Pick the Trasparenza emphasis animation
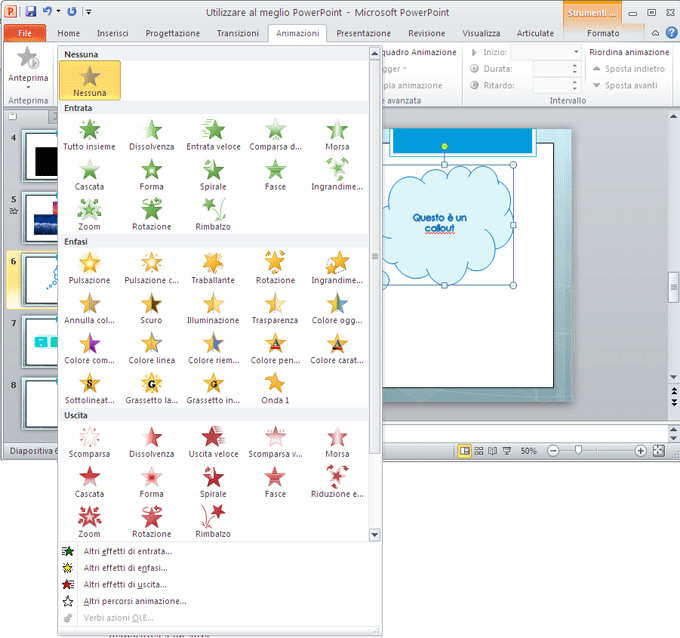Image resolution: width=680 pixels, height=638 pixels. pos(275,308)
